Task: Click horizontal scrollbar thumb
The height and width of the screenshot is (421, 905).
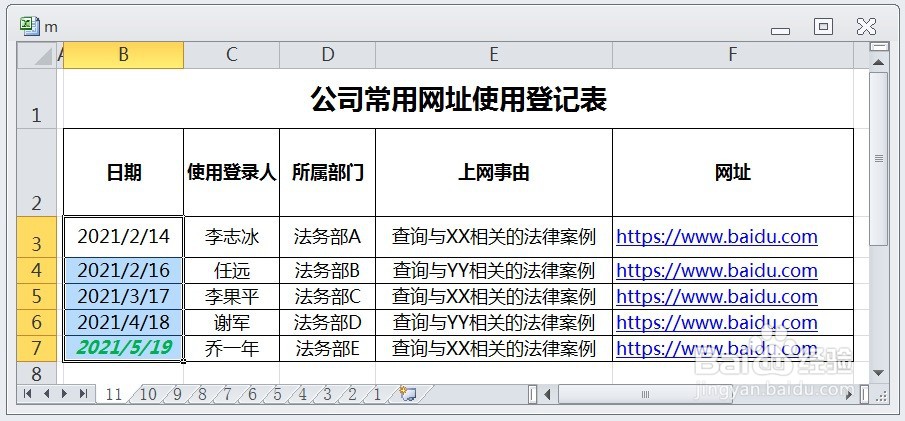Action: tap(645, 395)
